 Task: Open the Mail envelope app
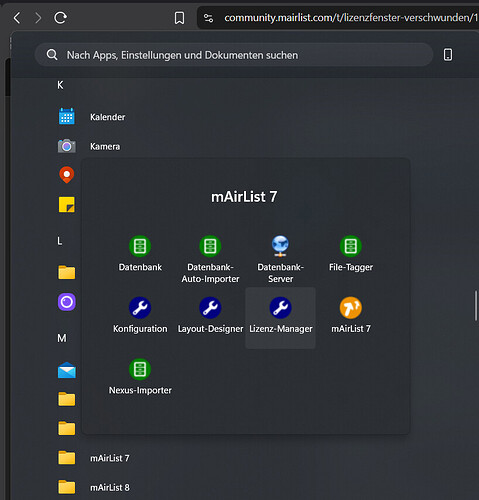(x=67, y=370)
